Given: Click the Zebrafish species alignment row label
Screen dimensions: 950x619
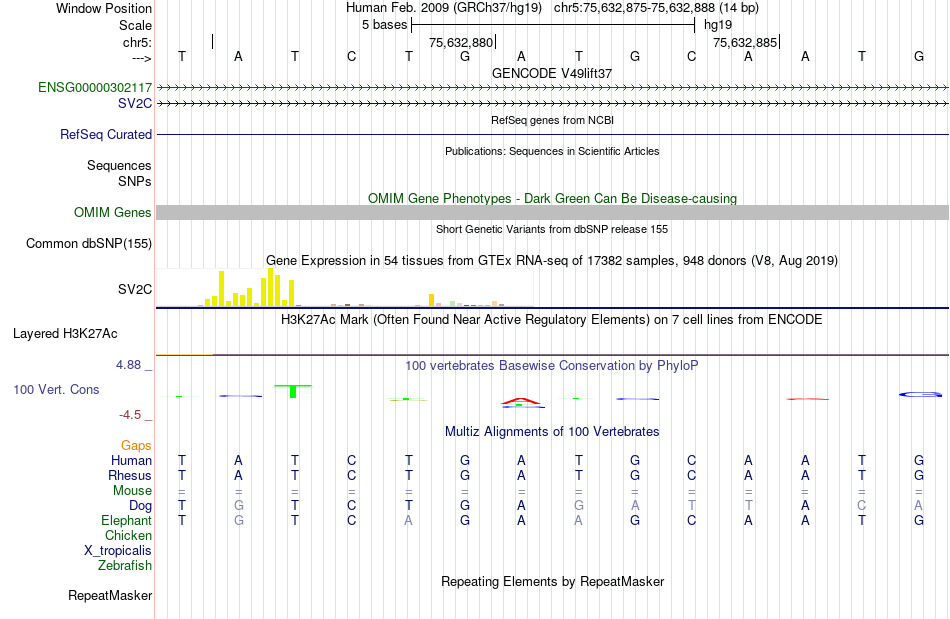Looking at the screenshot, I should pyautogui.click(x=125, y=565).
